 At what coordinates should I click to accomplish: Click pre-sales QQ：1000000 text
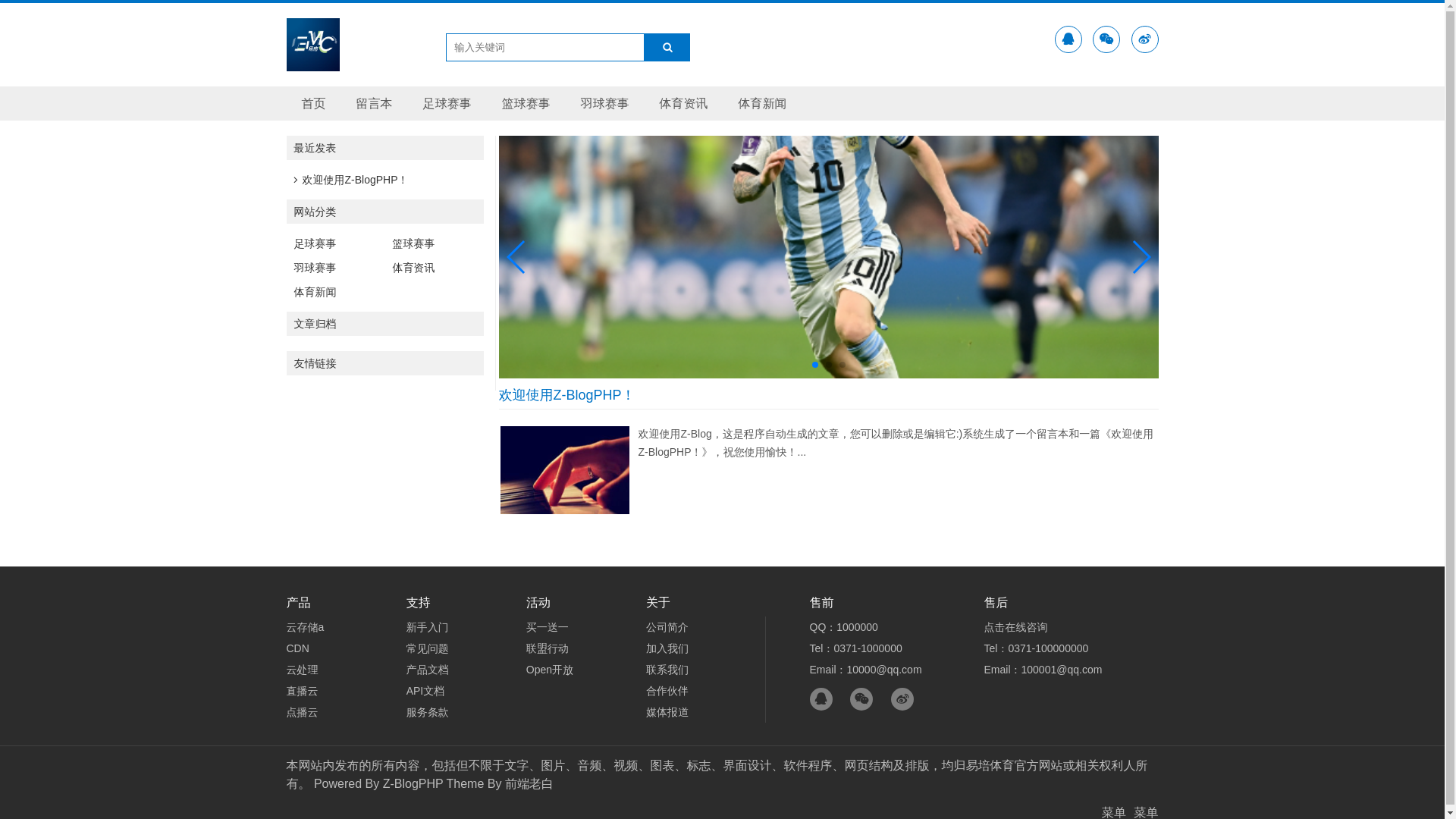click(843, 627)
